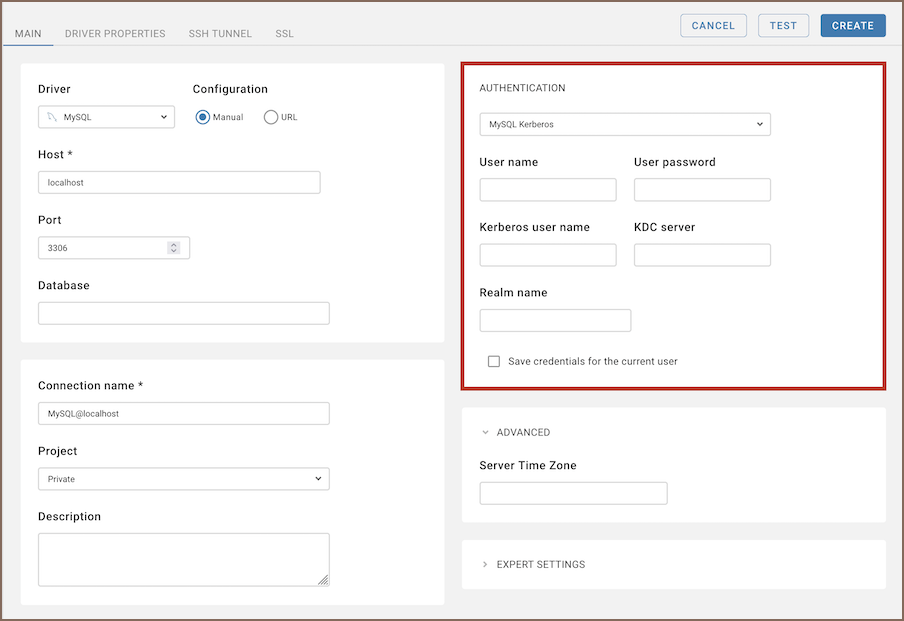Open the Driver dropdown

(106, 117)
